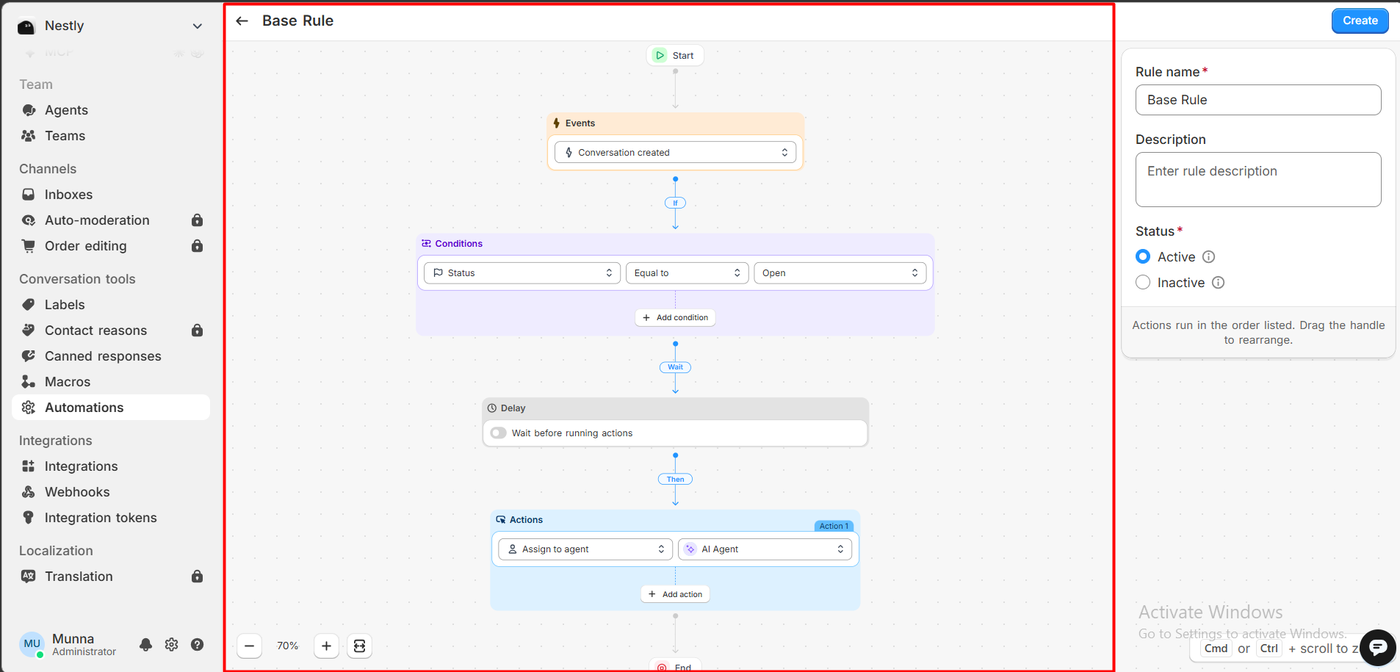The height and width of the screenshot is (672, 1400).
Task: Select the Inactive status radio button
Action: 1143,283
